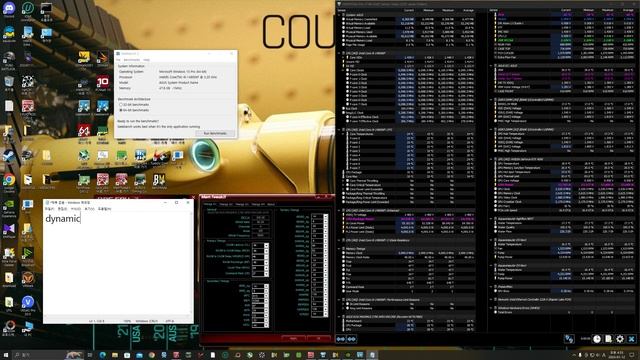Image resolution: width=640 pixels, height=360 pixels.
Task: Open the Notepad 도움말 (Help) menu
Action: [104, 209]
